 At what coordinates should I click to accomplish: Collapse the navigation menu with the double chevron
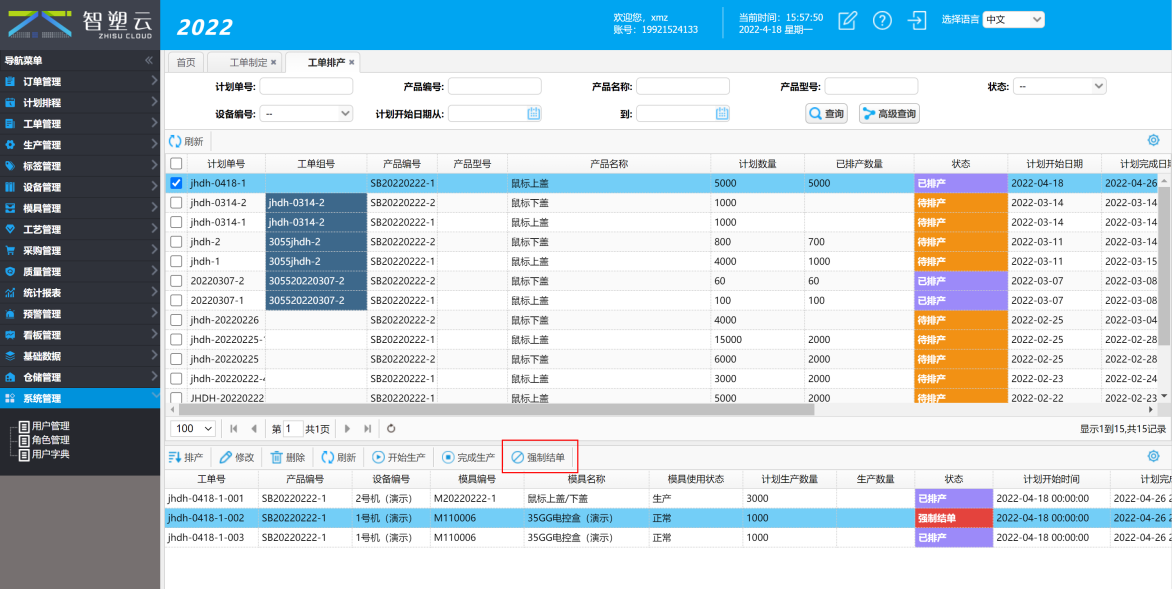pyautogui.click(x=149, y=61)
